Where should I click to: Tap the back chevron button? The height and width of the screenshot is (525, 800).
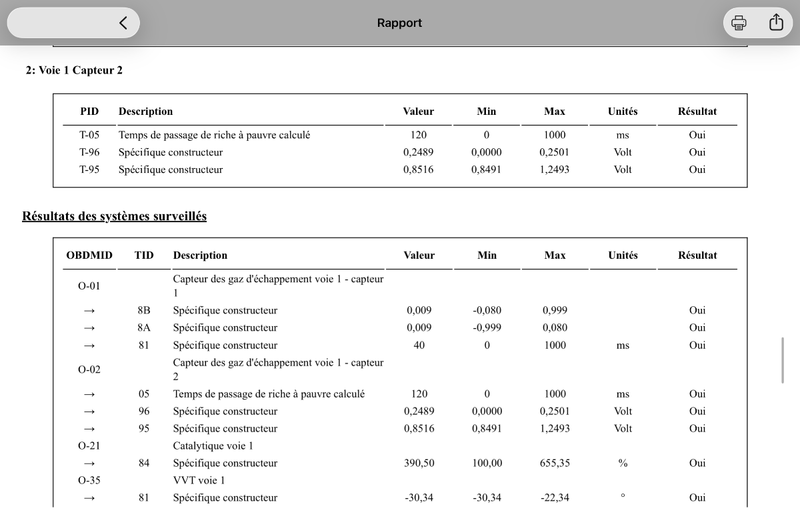[x=123, y=22]
